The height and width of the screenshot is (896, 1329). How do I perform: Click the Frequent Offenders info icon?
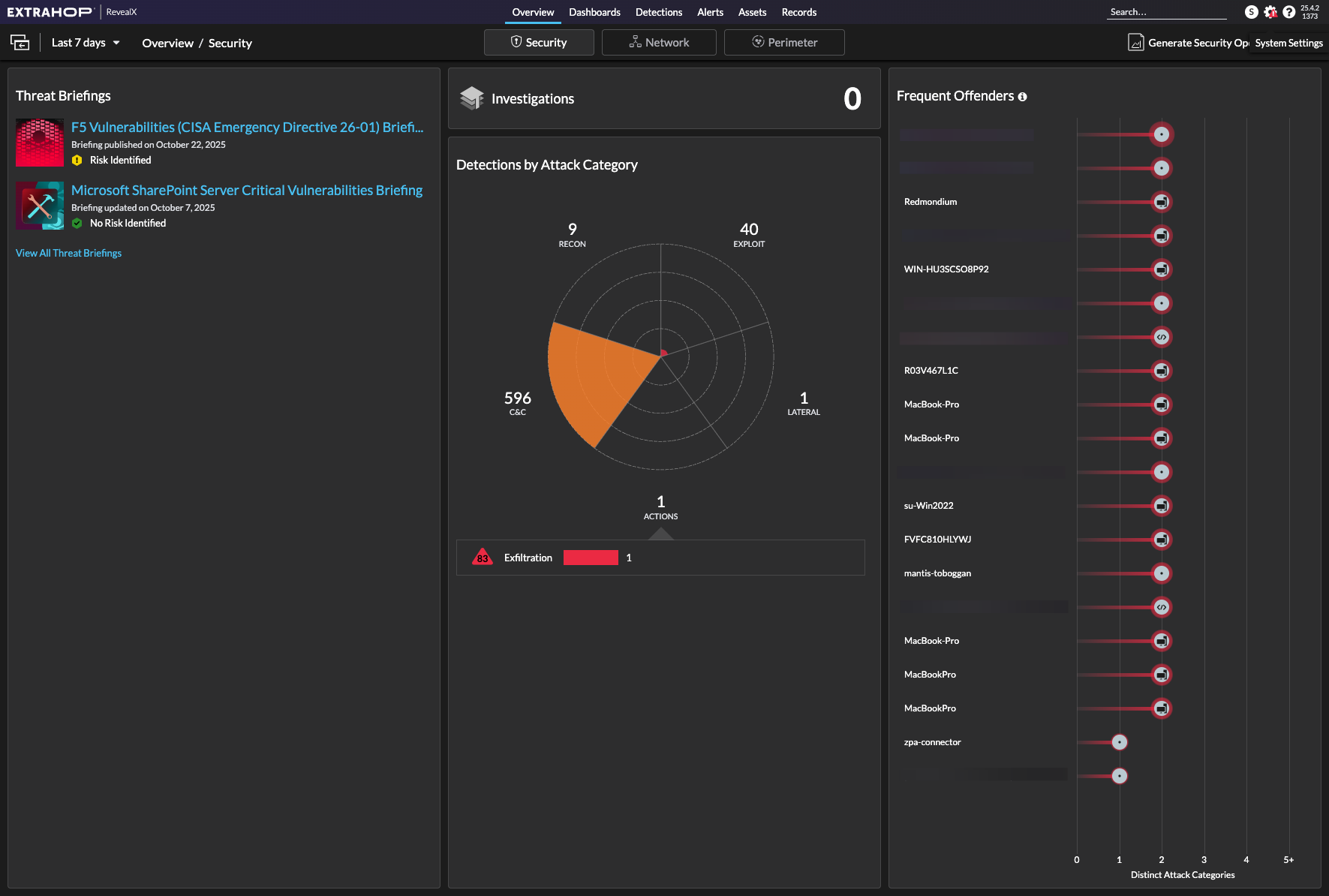1022,97
